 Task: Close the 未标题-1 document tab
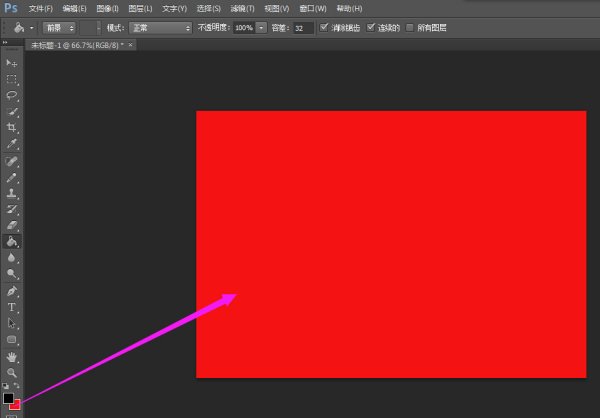pos(130,45)
